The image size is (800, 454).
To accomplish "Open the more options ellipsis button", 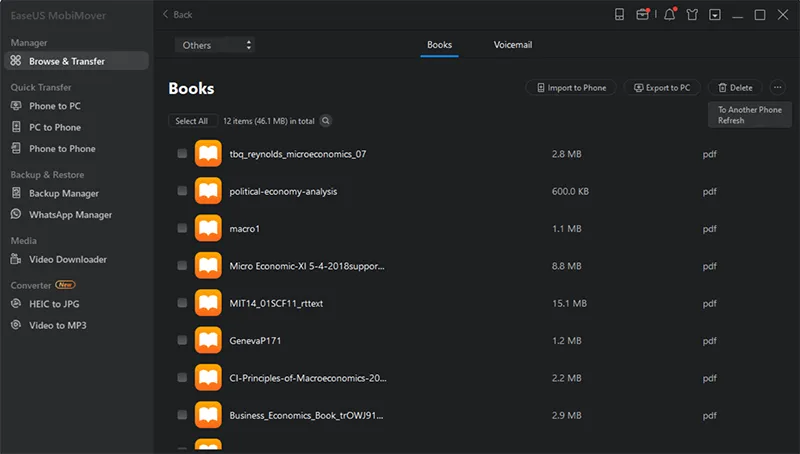I will point(777,87).
